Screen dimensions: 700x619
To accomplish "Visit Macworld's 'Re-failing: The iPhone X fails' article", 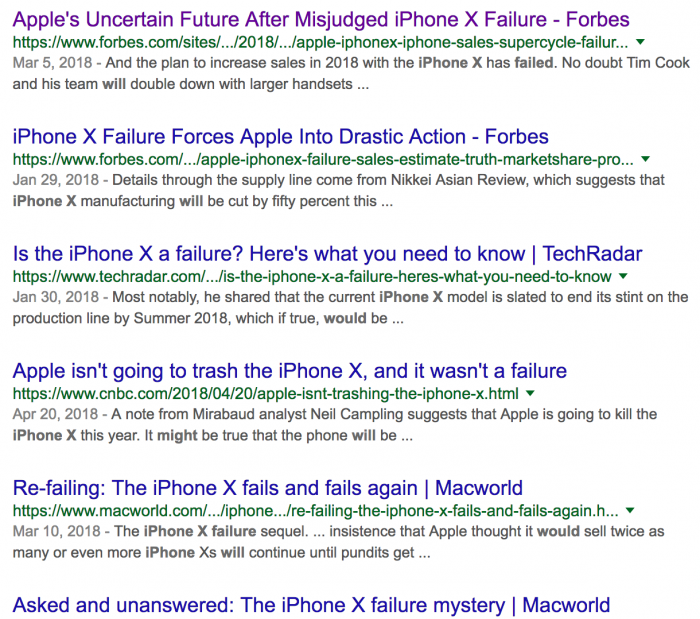I will (267, 488).
